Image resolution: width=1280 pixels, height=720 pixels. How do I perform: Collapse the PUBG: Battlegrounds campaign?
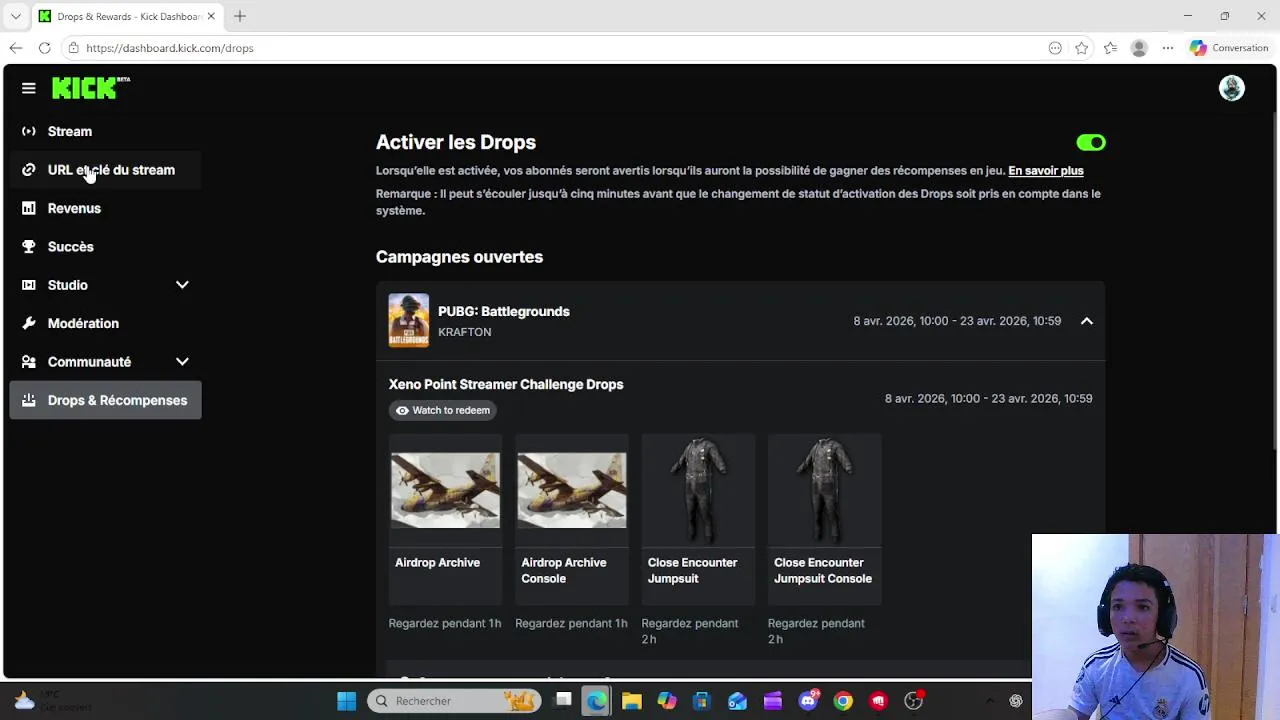tap(1087, 321)
